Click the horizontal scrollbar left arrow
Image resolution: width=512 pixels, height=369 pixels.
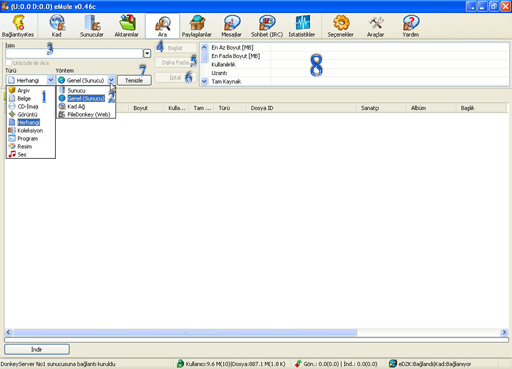pos(9,332)
